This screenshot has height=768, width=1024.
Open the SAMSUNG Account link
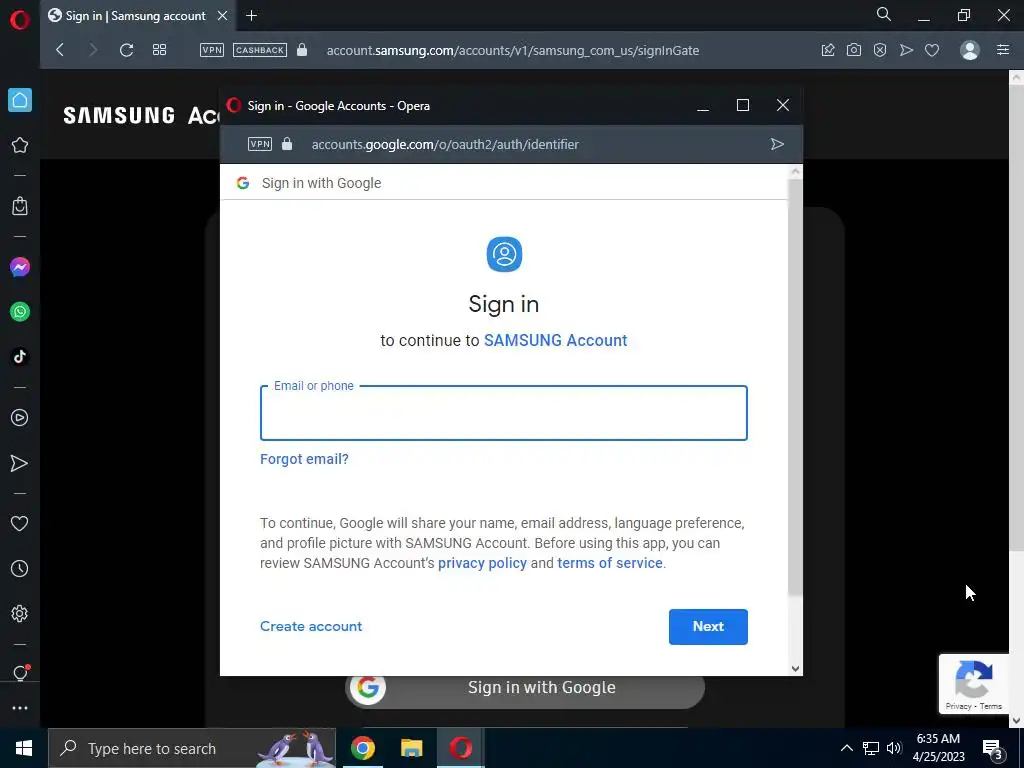[x=555, y=340]
